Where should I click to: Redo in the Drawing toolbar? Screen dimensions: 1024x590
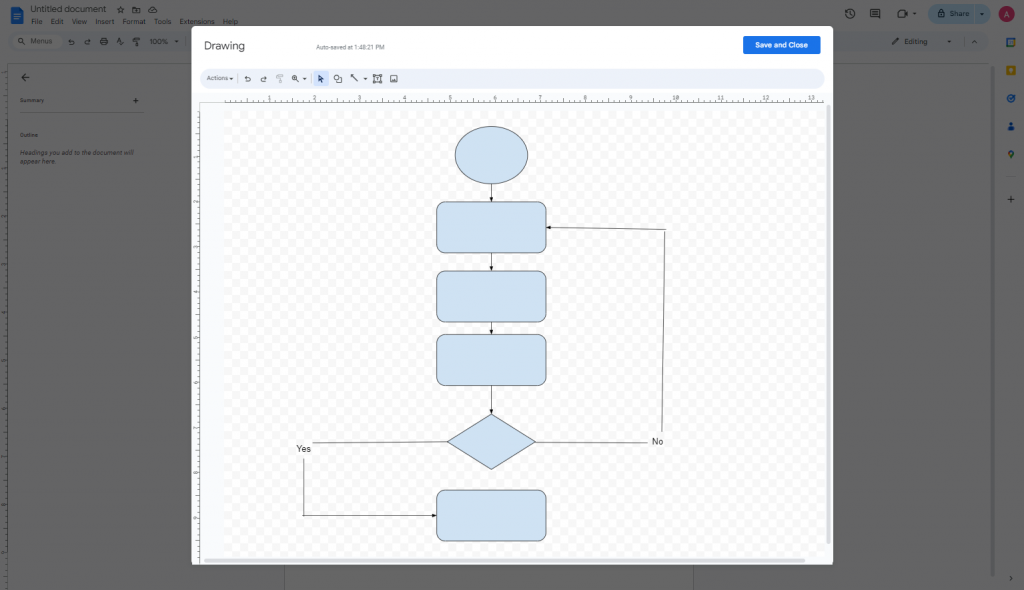click(263, 78)
